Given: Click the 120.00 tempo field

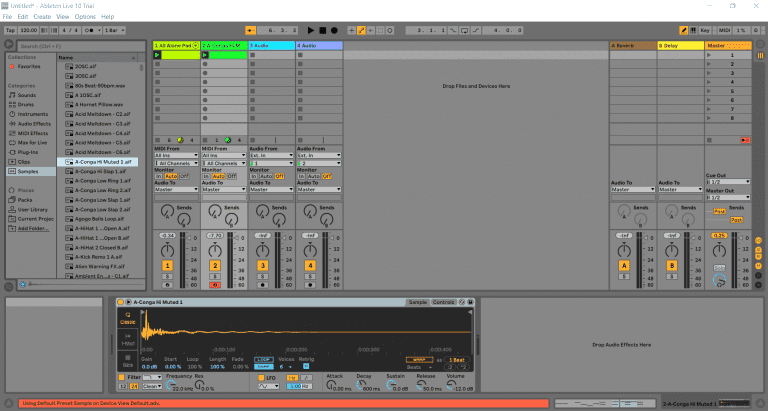Looking at the screenshot, I should point(28,30).
